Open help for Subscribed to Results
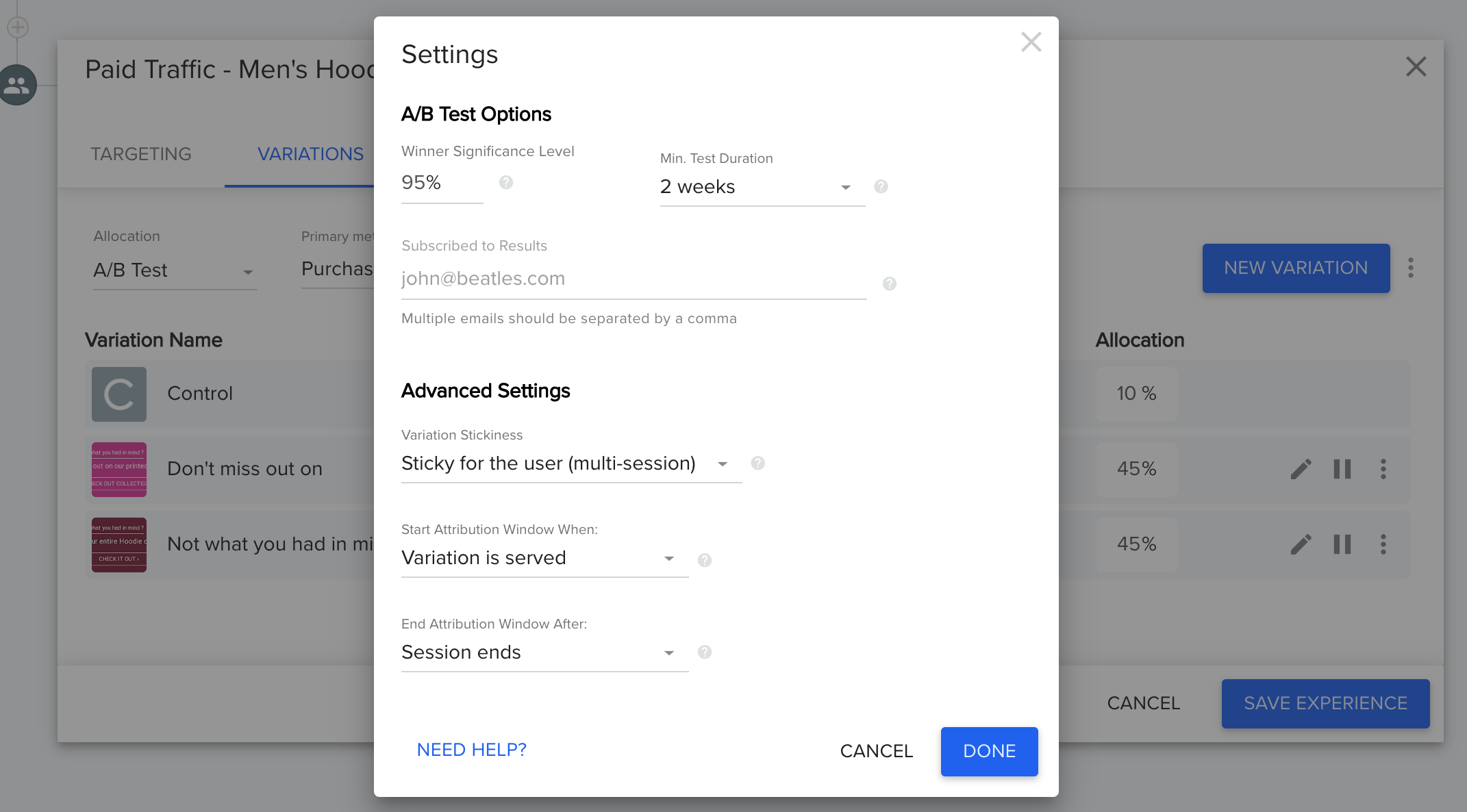 (890, 283)
